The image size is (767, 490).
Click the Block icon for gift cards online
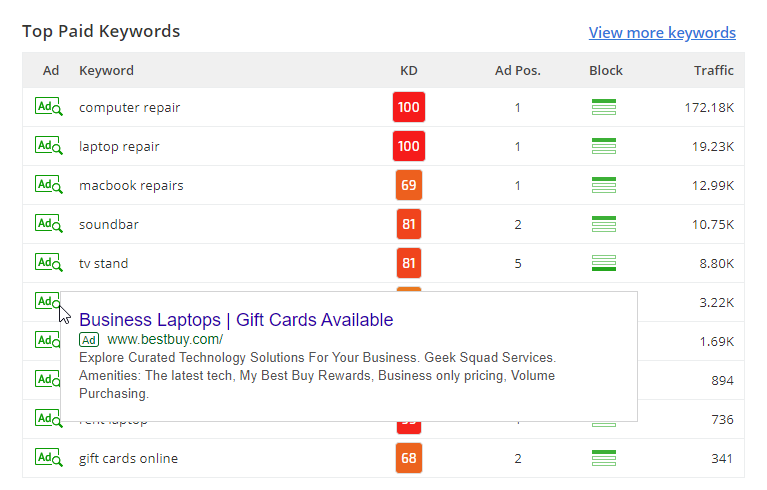604,458
